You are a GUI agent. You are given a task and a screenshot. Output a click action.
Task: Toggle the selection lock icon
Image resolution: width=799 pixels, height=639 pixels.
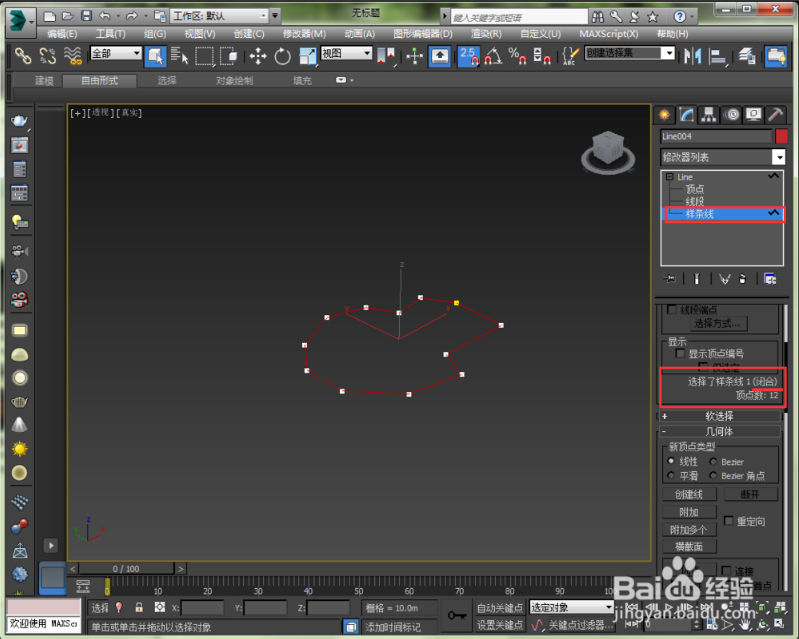139,607
